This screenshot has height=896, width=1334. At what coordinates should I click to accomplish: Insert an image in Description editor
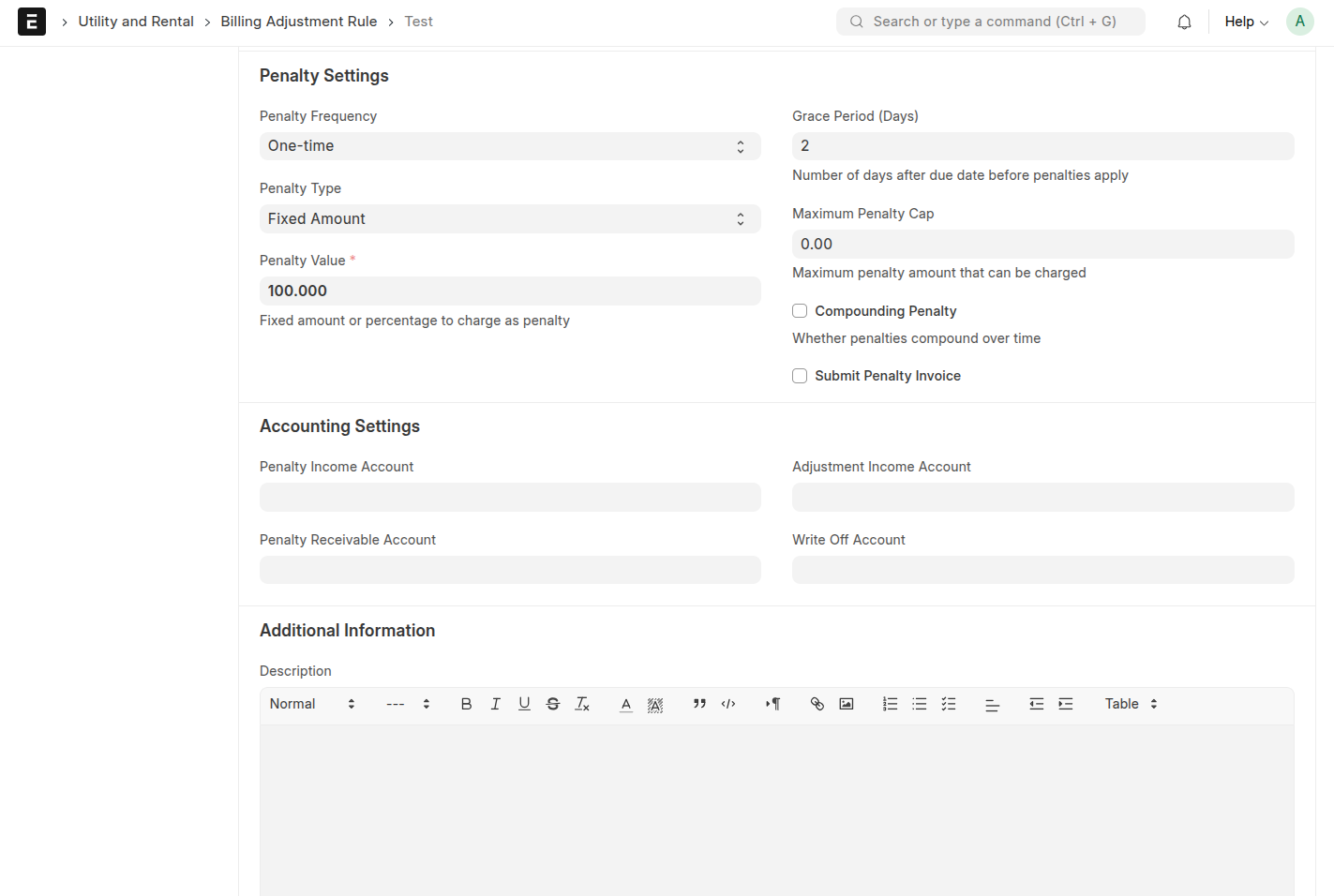tap(847, 704)
